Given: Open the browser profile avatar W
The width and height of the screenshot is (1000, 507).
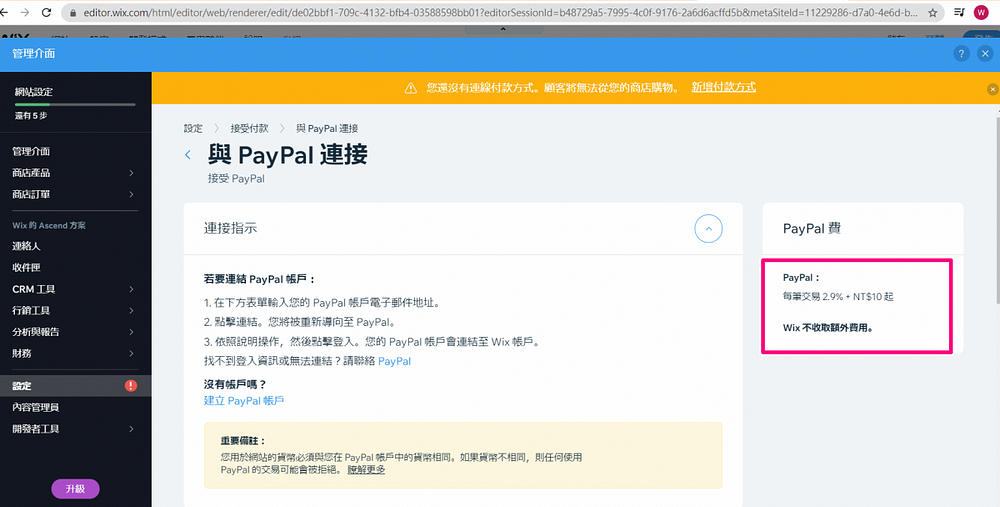Looking at the screenshot, I should click(981, 12).
